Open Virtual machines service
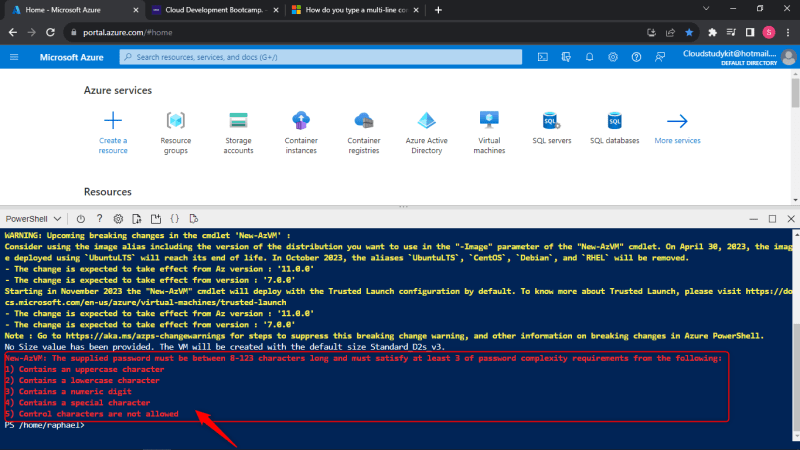 [489, 133]
